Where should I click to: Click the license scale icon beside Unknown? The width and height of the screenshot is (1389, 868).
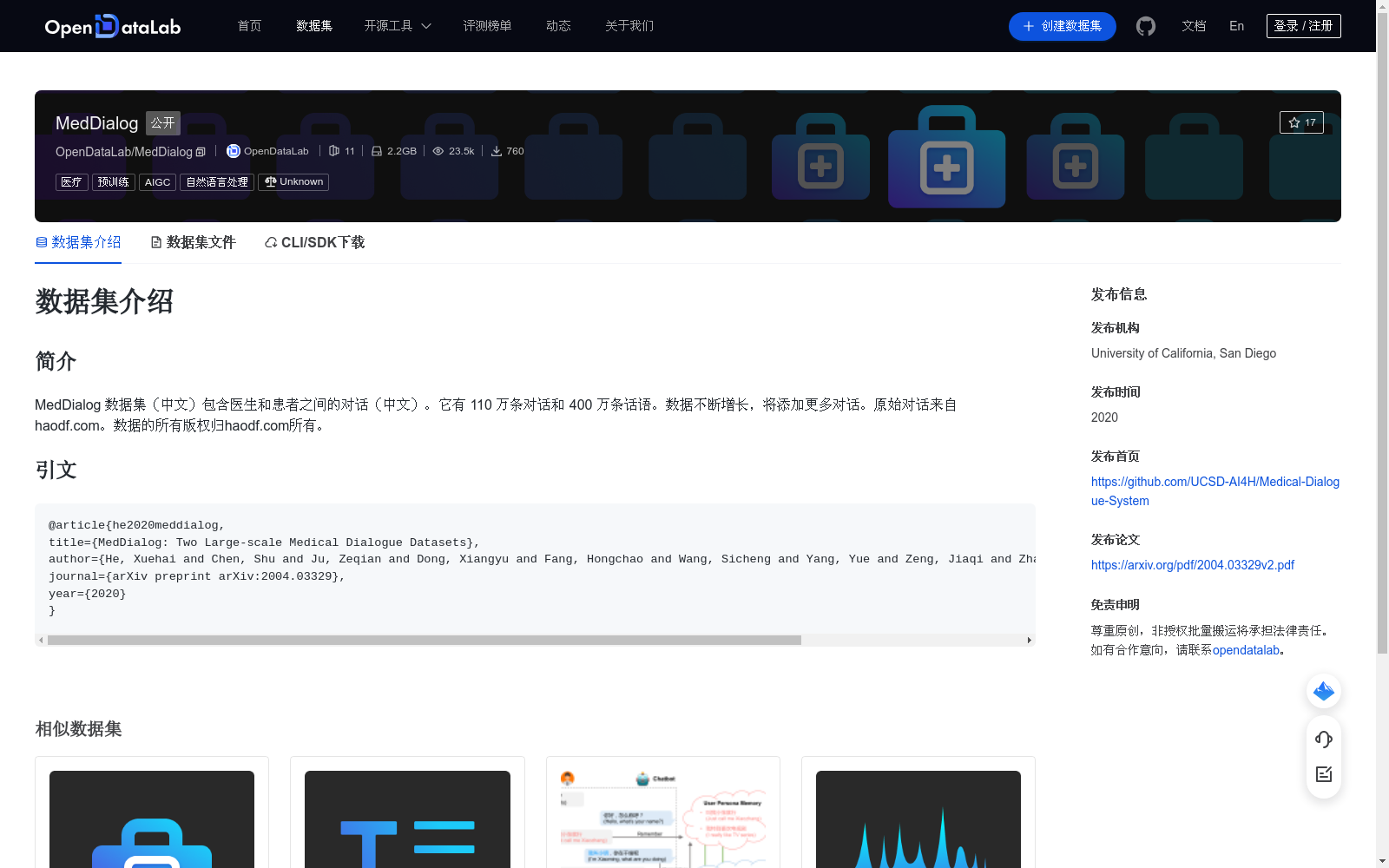(x=271, y=182)
